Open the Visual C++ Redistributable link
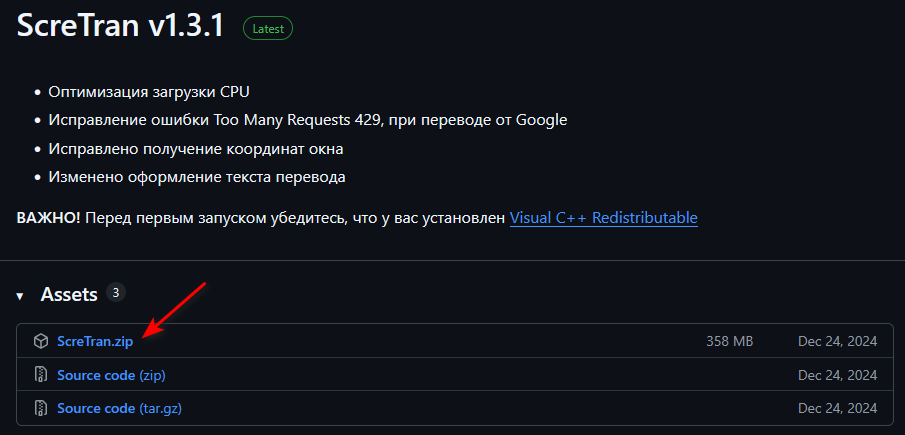905x435 pixels. tap(603, 217)
